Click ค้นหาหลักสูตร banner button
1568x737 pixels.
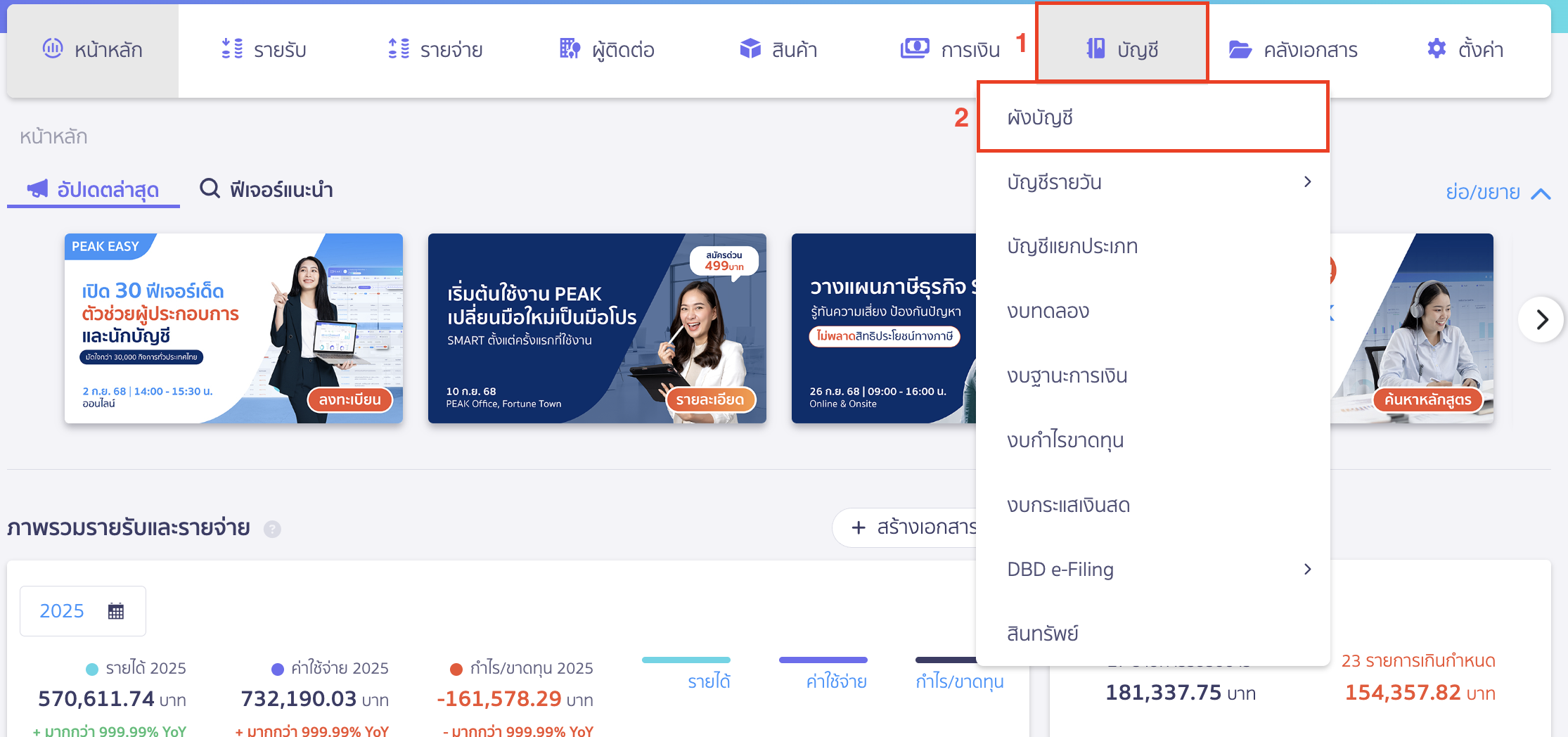[x=1427, y=399]
